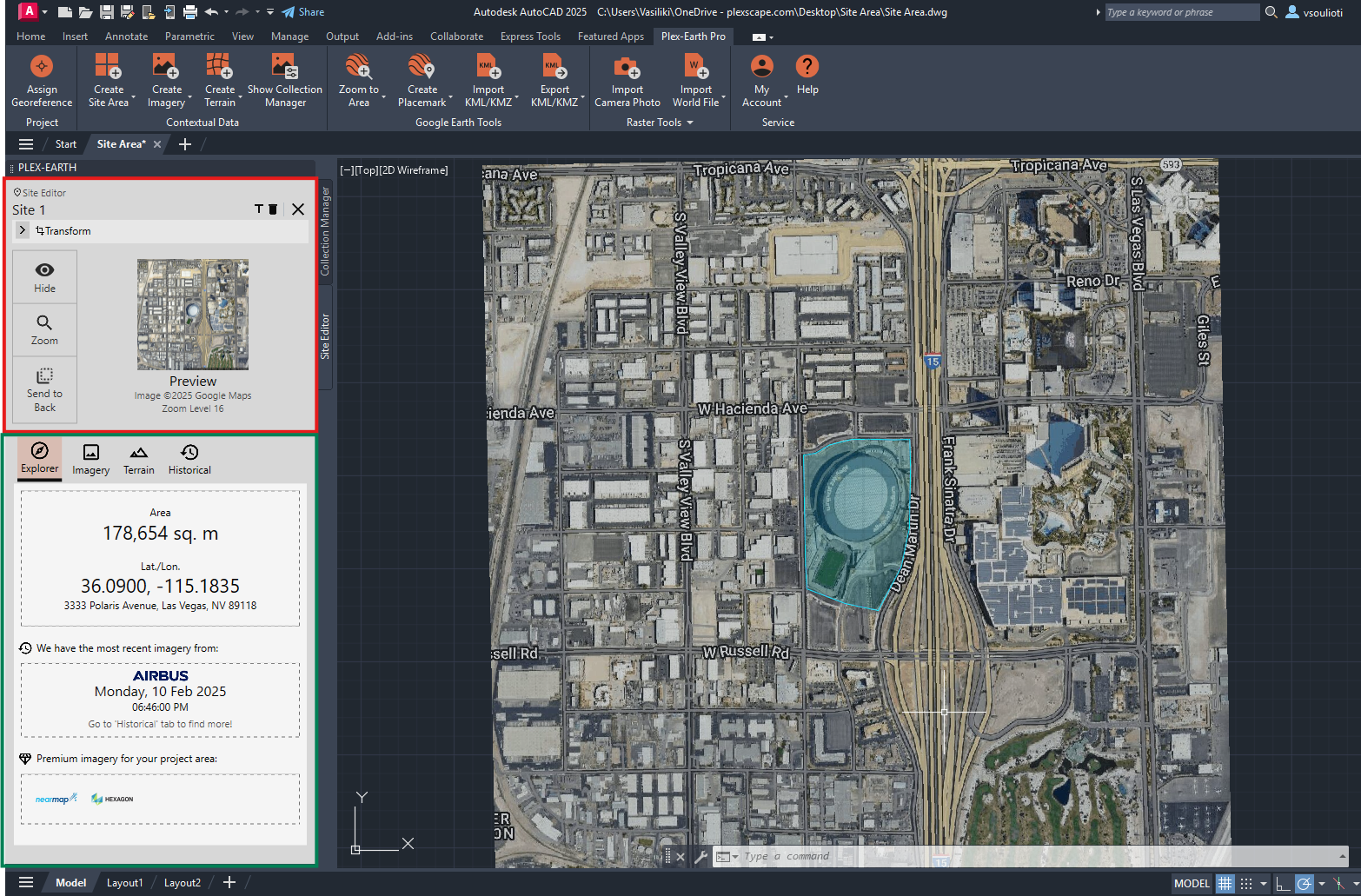This screenshot has width=1361, height=896.
Task: Toggle isometric drafting in the status bar
Action: click(x=1339, y=883)
